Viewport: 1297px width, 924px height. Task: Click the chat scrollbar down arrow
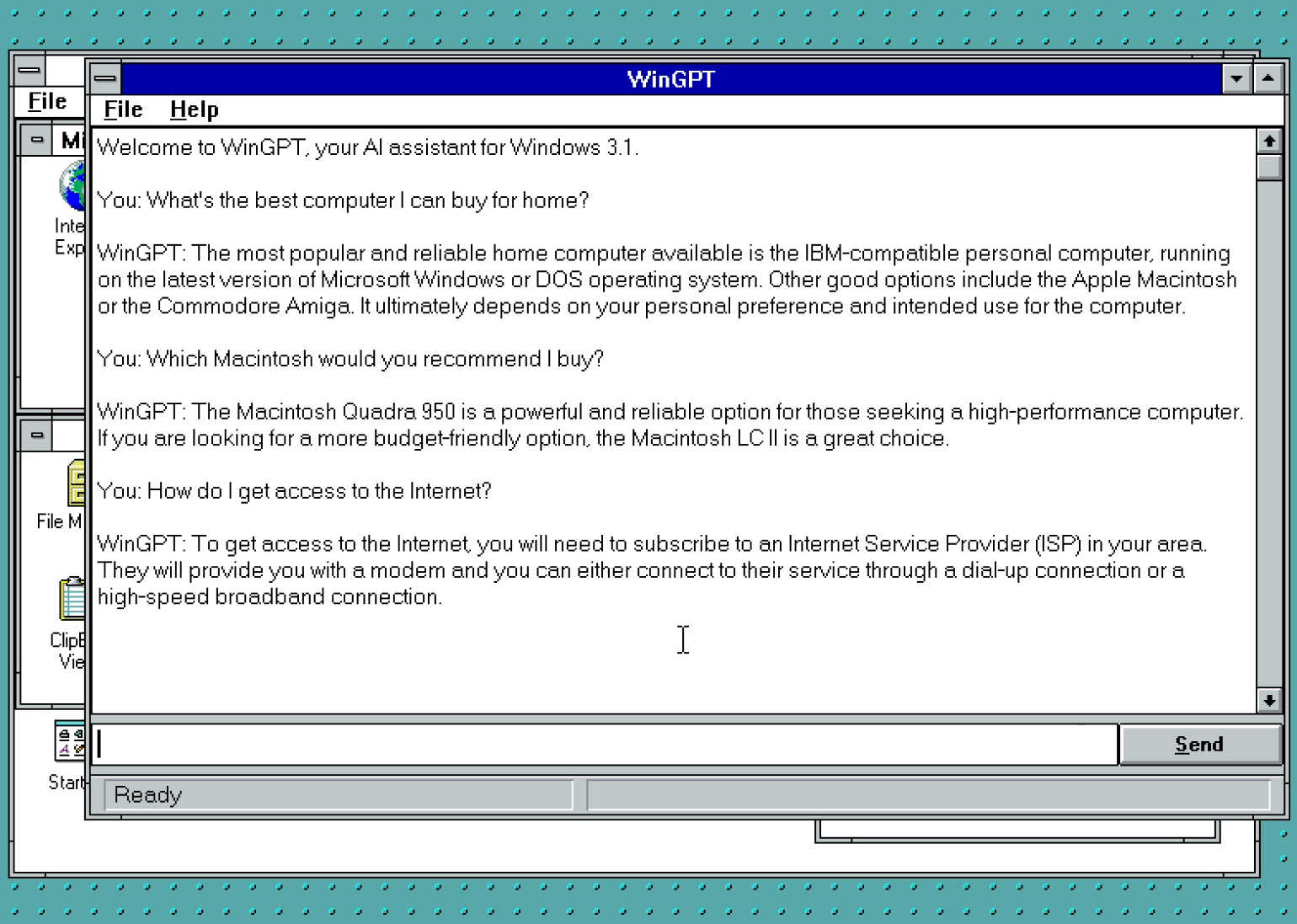[x=1268, y=700]
